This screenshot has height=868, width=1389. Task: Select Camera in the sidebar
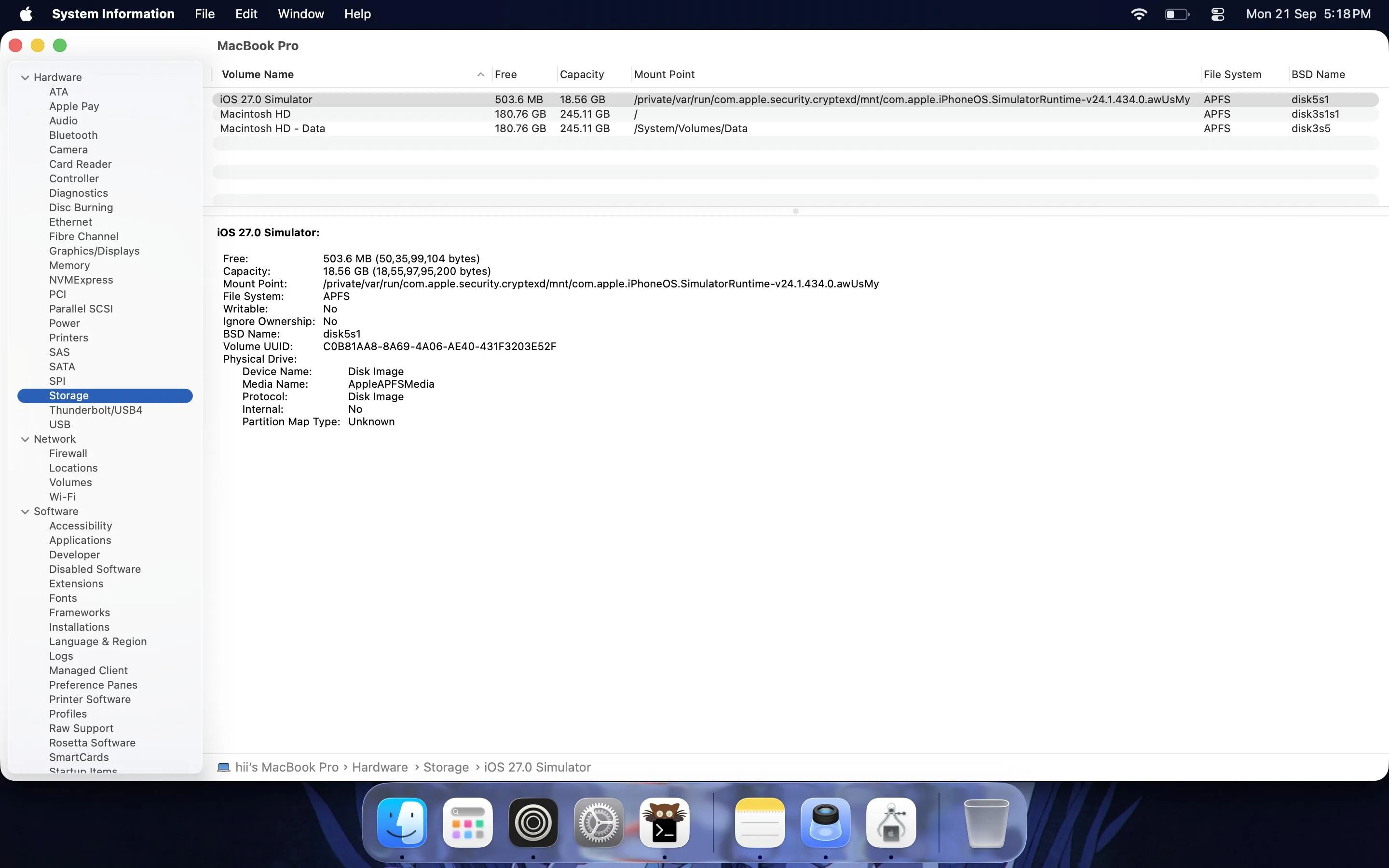pos(68,150)
